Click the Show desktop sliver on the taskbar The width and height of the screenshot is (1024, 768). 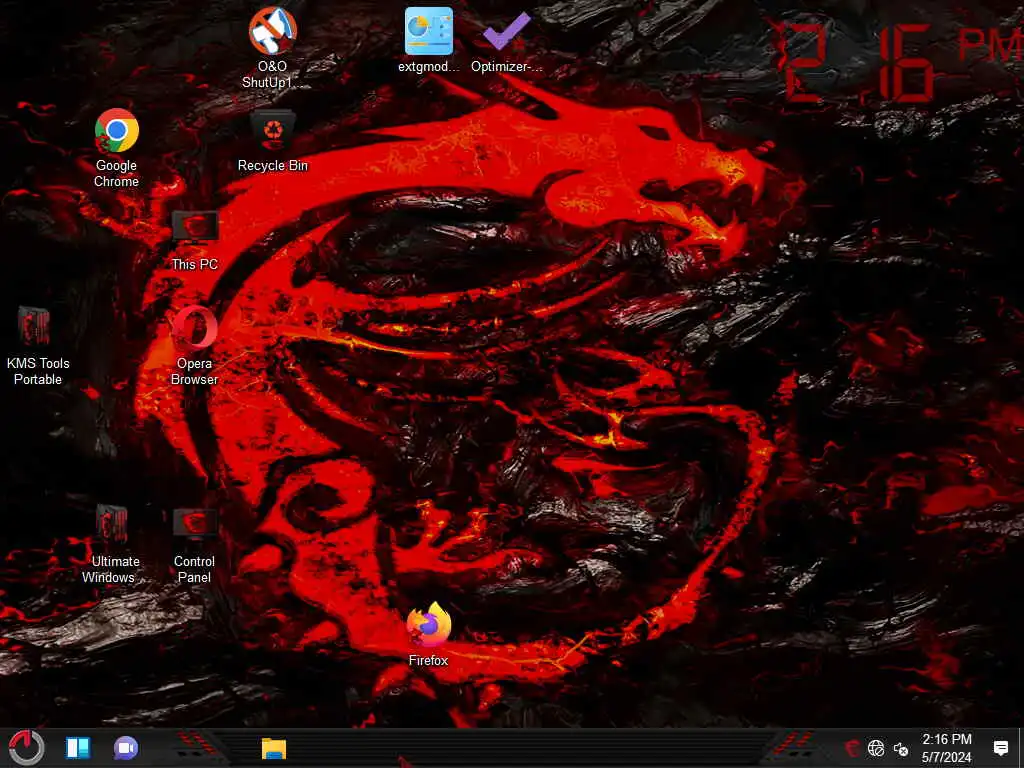tap(1021, 748)
